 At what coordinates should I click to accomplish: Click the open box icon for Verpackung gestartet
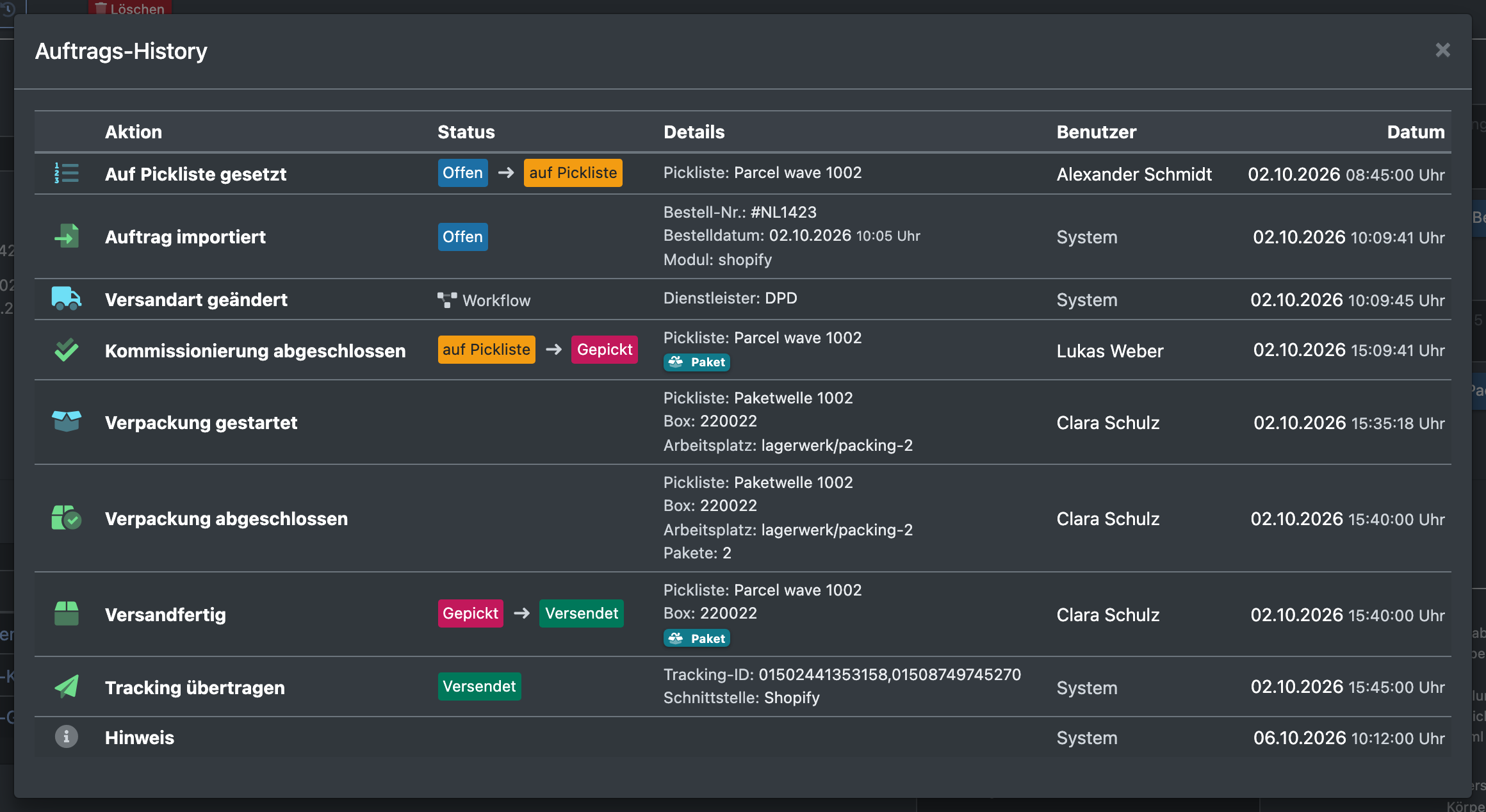(67, 421)
